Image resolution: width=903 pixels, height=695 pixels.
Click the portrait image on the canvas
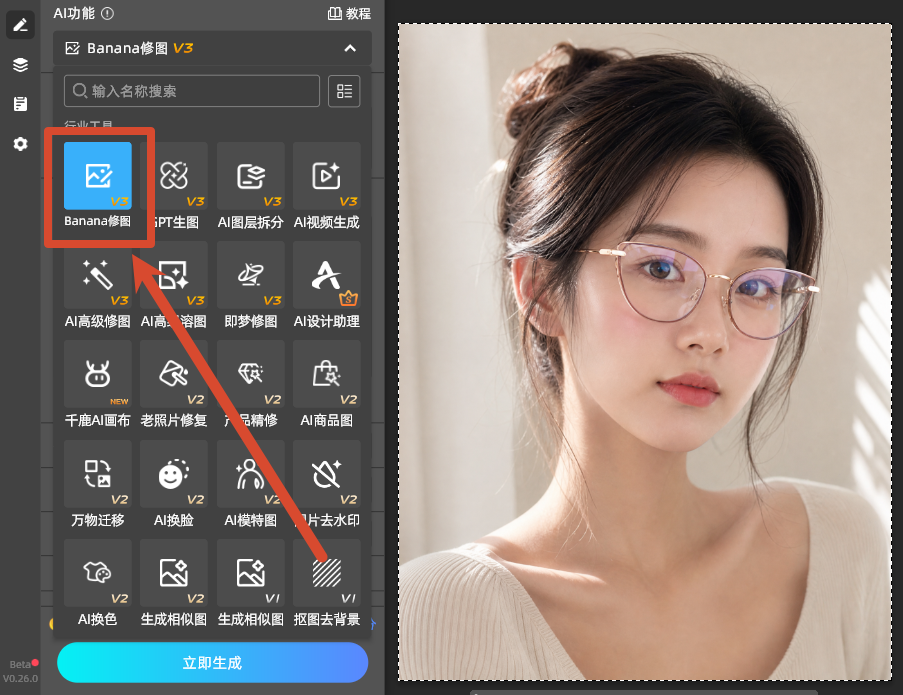click(x=644, y=352)
